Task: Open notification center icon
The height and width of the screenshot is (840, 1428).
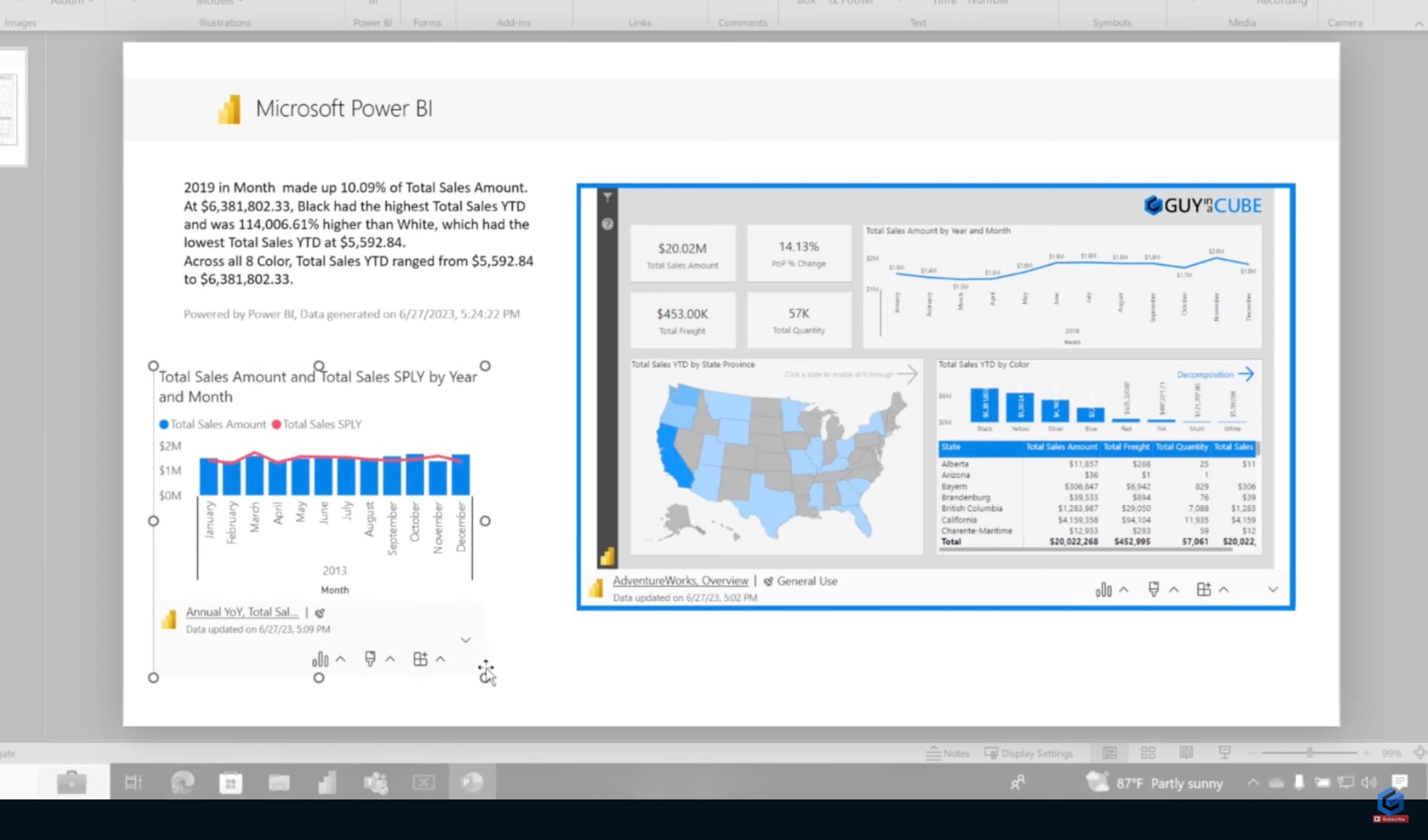Action: tap(1399, 782)
